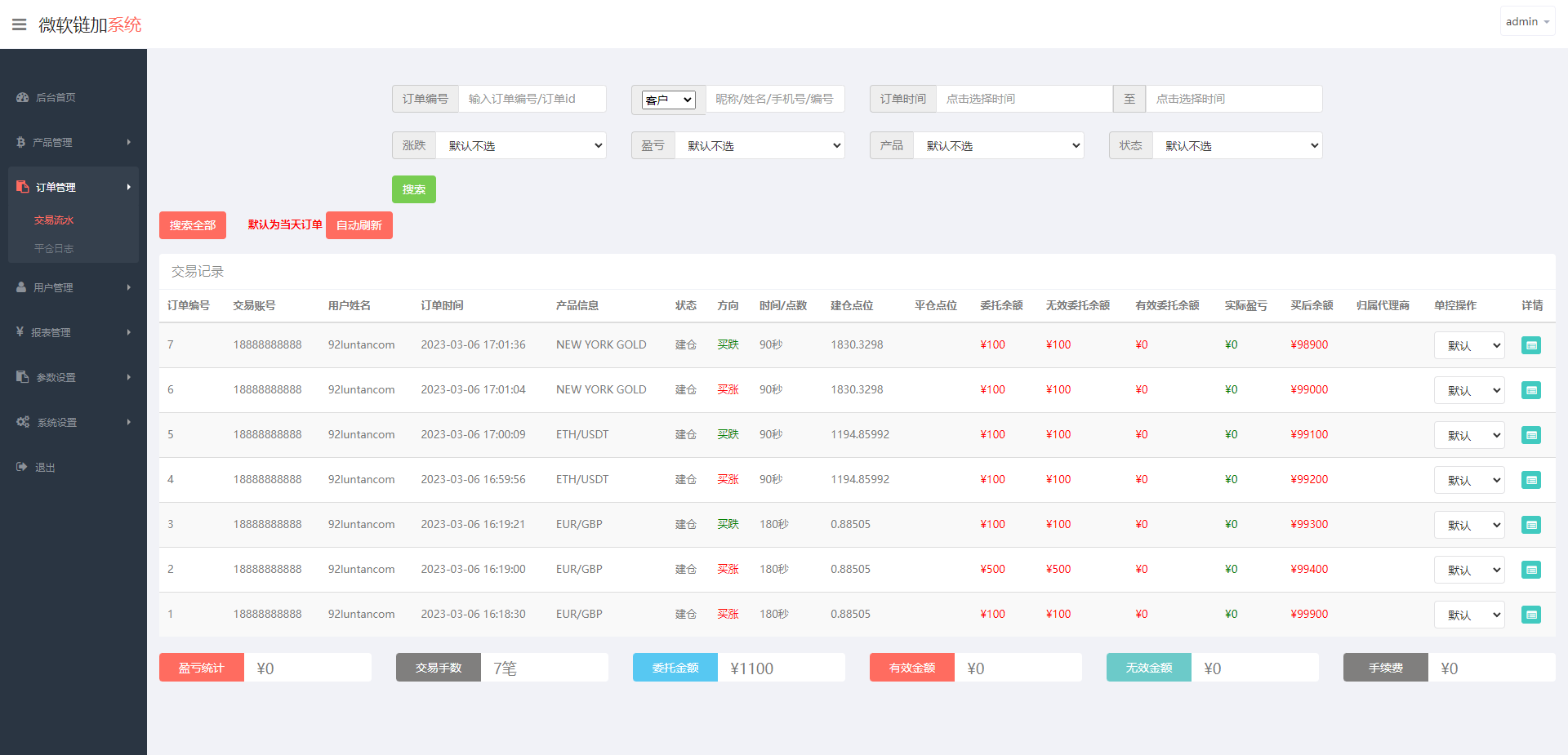Open 单控操作 dropdown for order 4
Image resolution: width=1568 pixels, height=755 pixels.
pos(1468,480)
